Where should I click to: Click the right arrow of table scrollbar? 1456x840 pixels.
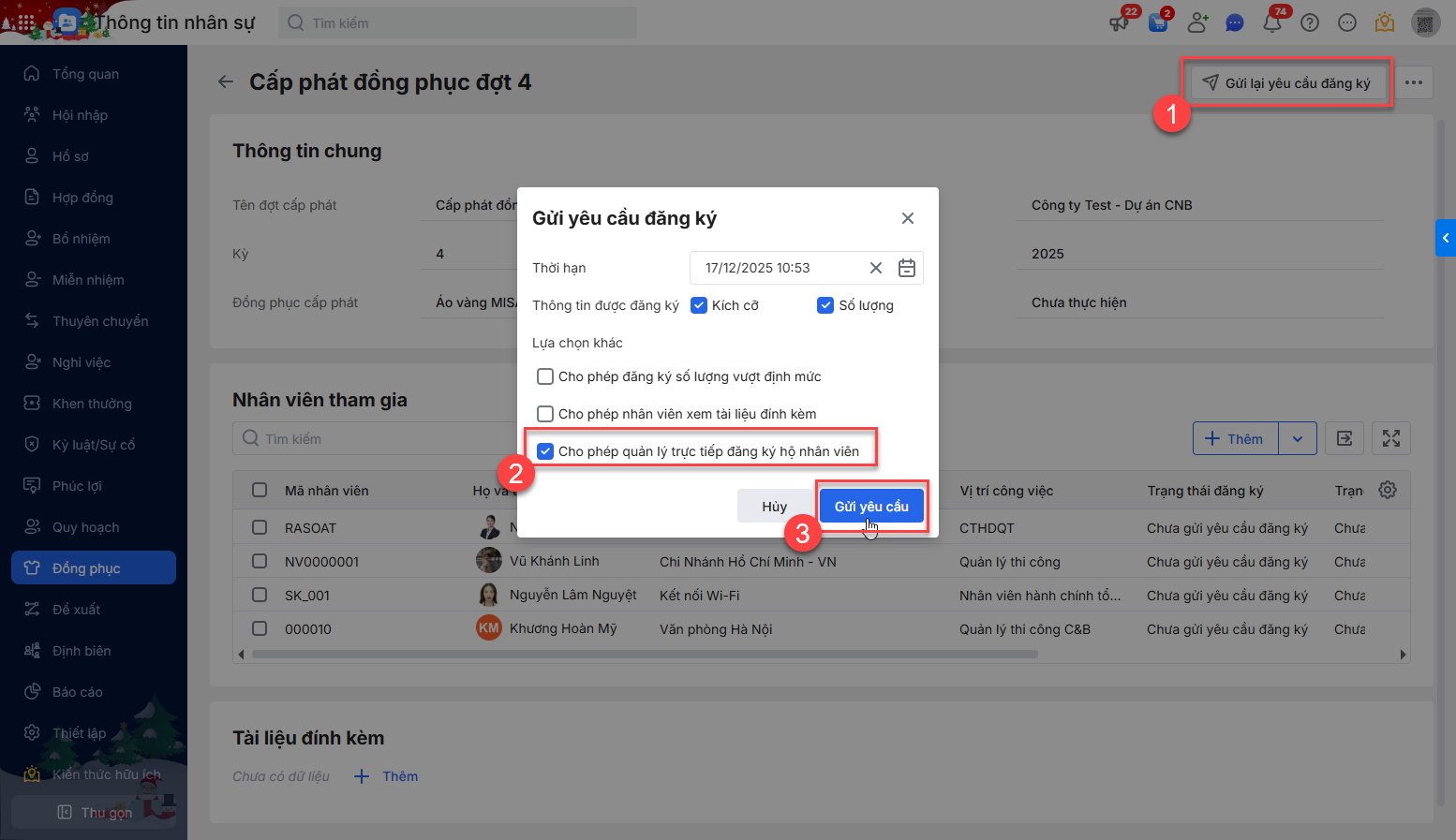pos(1403,655)
